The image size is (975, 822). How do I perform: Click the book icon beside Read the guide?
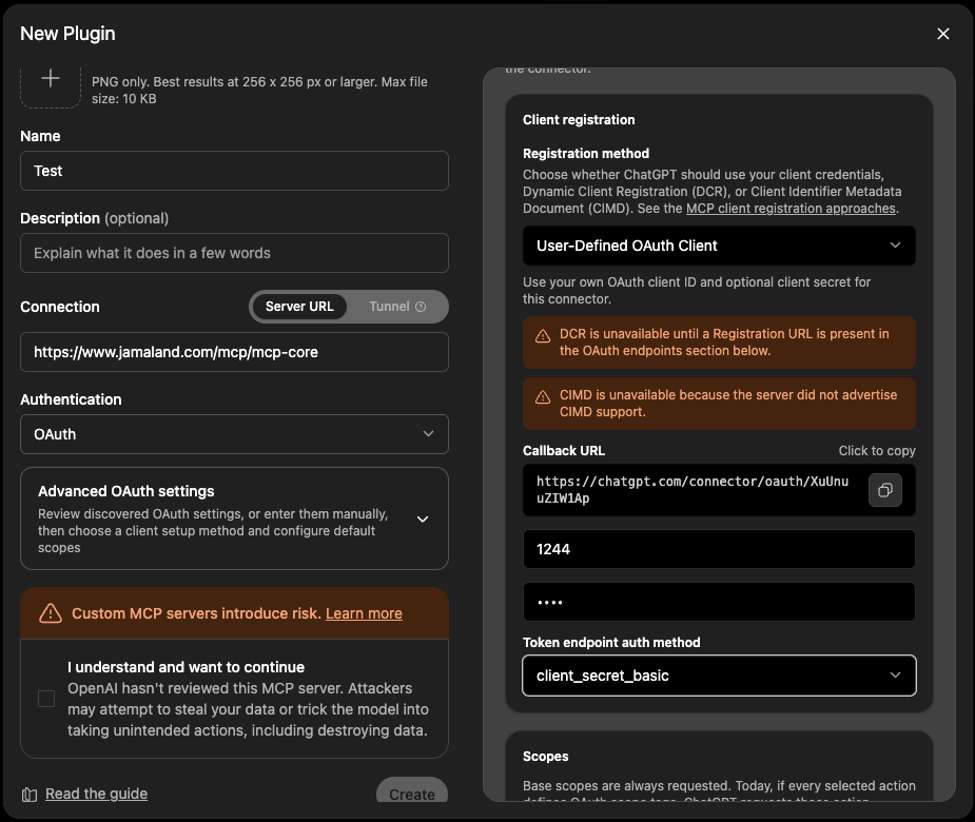[29, 795]
